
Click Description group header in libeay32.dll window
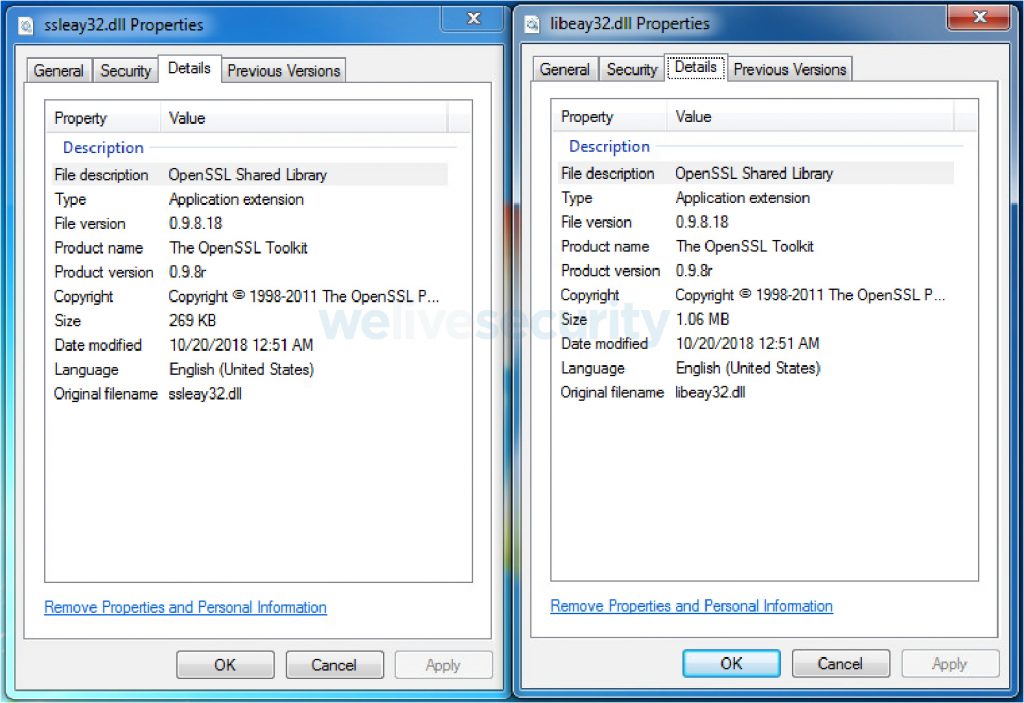click(609, 146)
